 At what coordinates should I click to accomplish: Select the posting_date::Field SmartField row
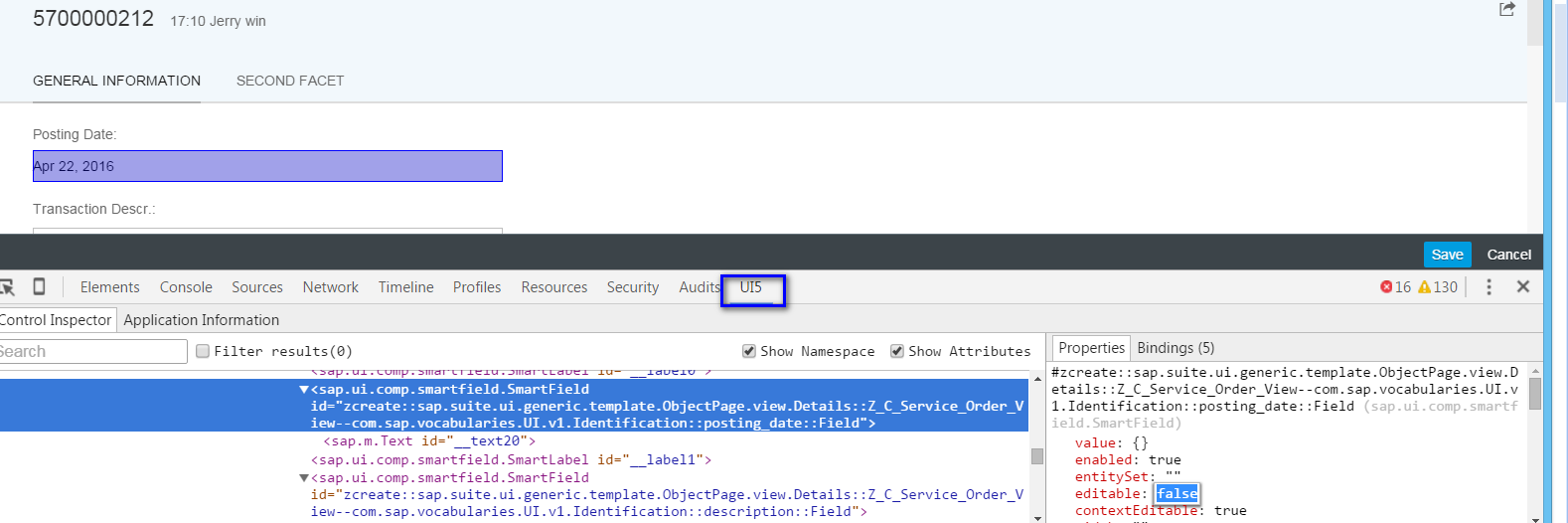click(514, 405)
